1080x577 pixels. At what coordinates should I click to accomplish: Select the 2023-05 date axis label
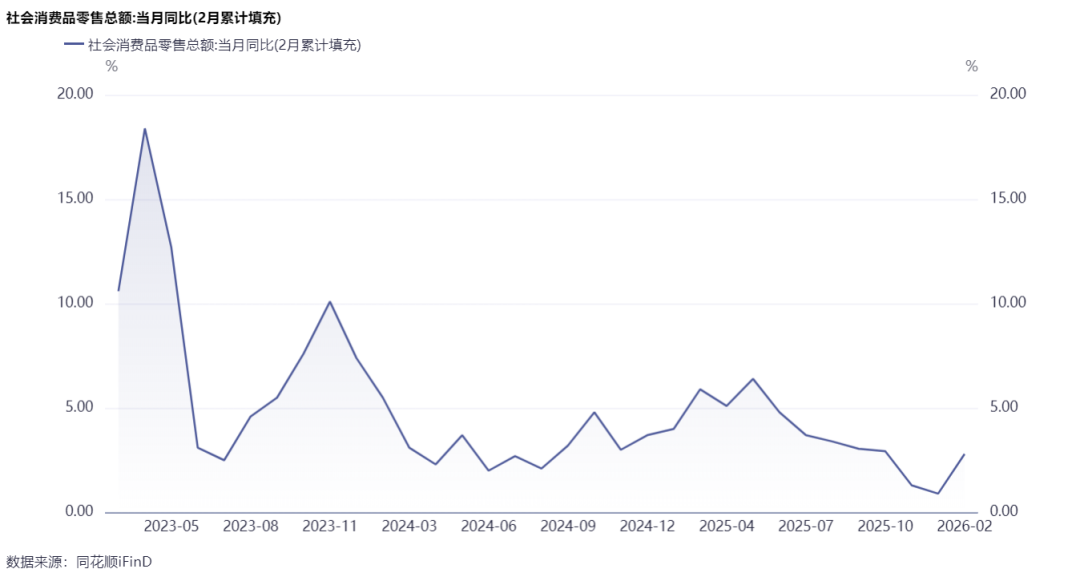pos(171,527)
